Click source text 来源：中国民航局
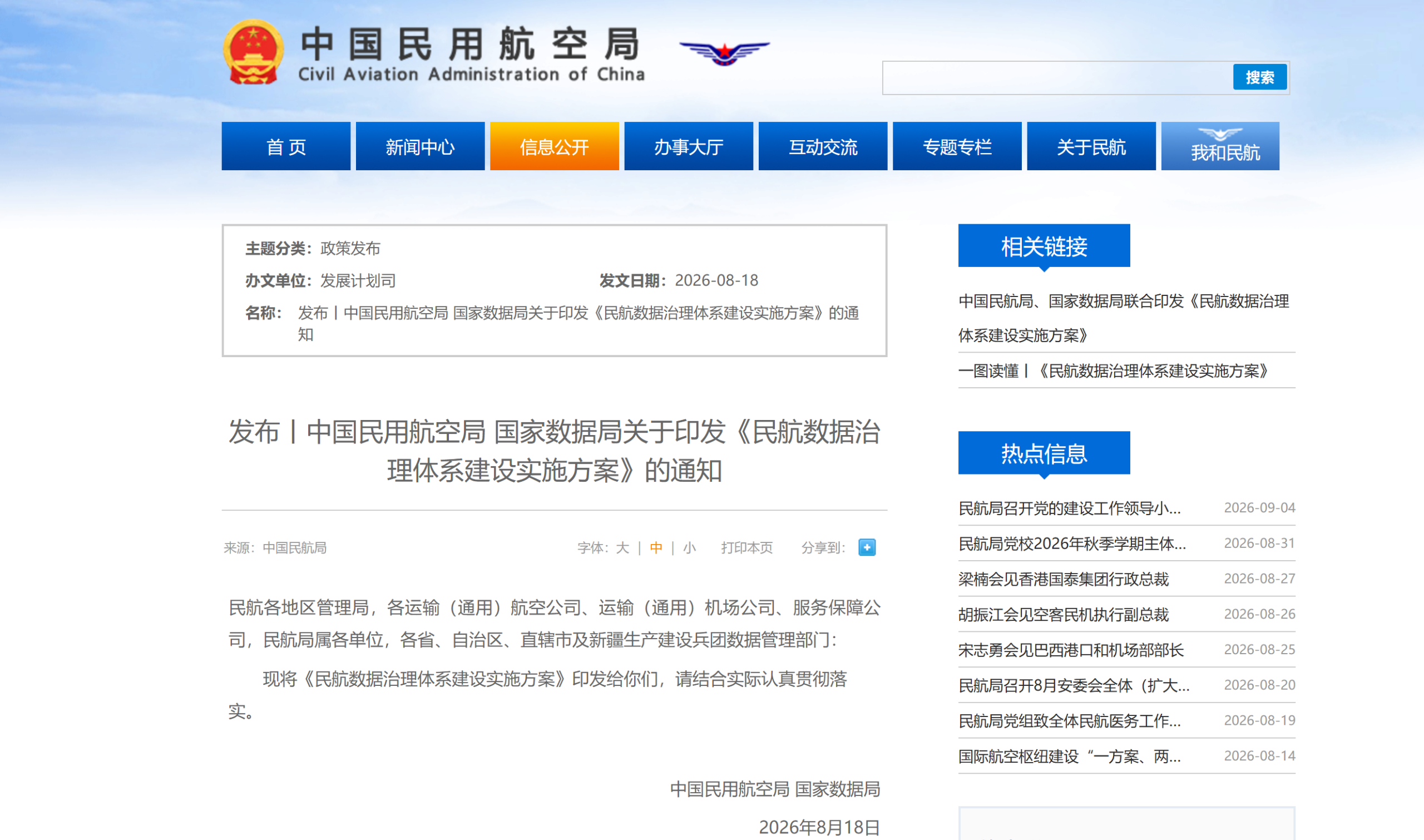The image size is (1424, 840). click(x=275, y=548)
